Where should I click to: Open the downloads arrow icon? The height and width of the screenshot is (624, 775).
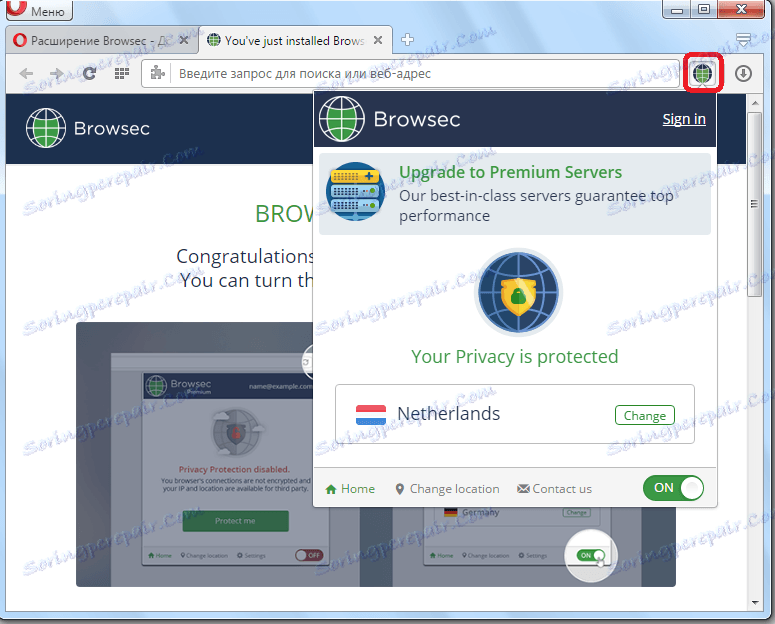743,74
